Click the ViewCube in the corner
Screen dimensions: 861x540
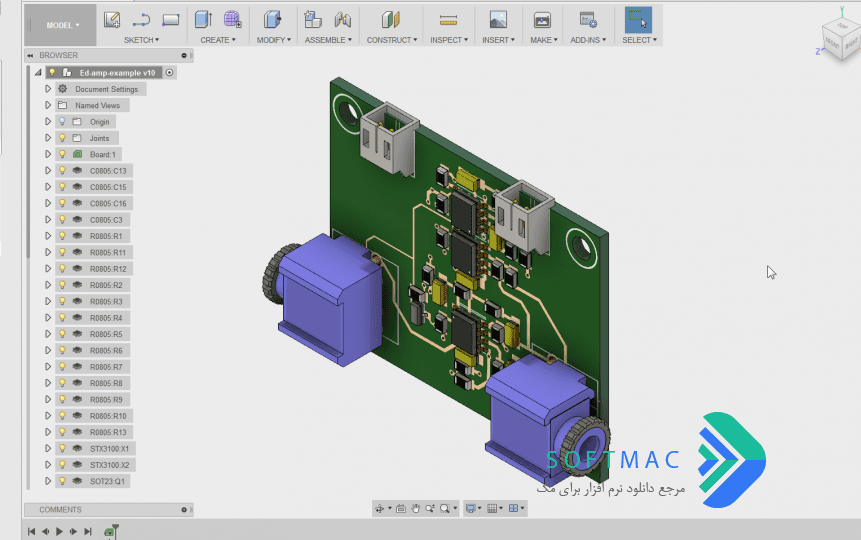pyautogui.click(x=841, y=40)
